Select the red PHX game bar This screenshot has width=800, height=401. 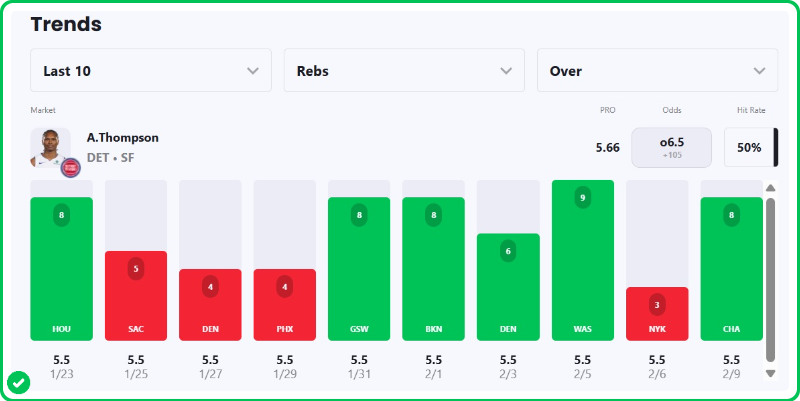[285, 304]
